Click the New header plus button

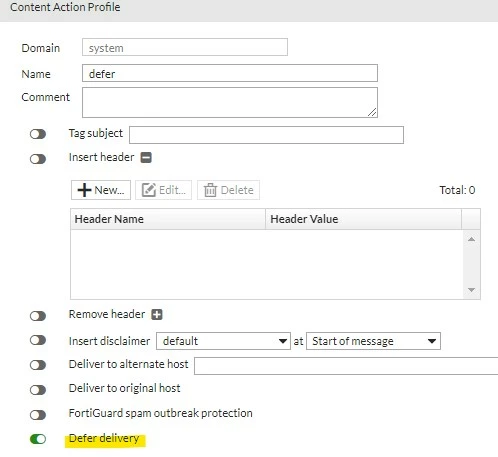(x=101, y=190)
